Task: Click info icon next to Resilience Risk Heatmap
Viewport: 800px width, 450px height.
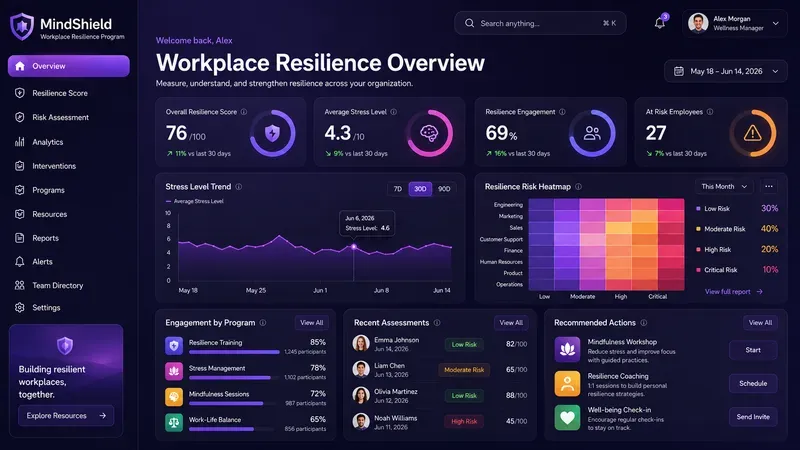Action: coord(579,187)
